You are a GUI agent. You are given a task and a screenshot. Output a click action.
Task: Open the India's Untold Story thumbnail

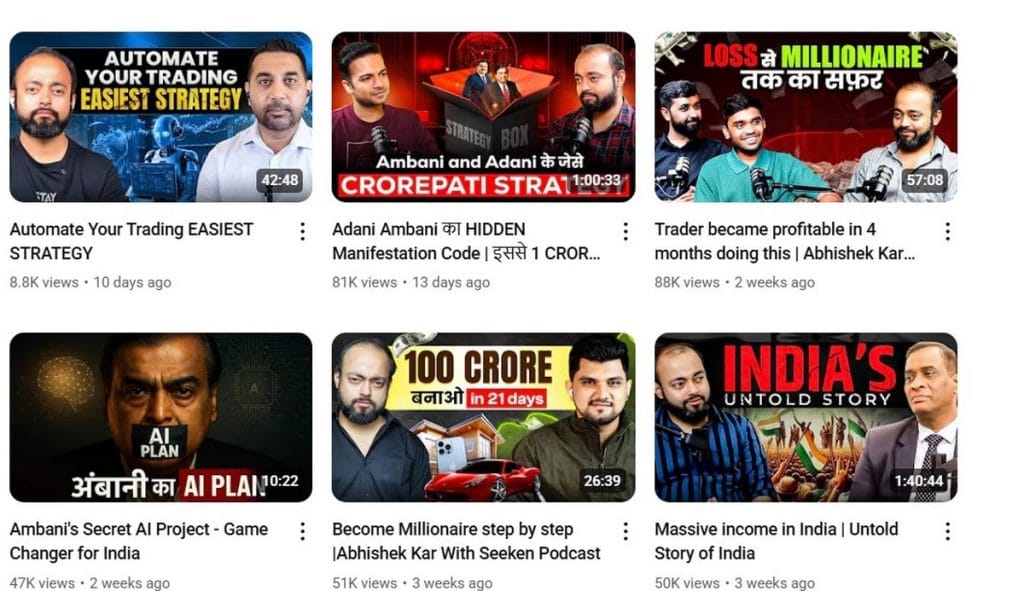pyautogui.click(x=806, y=417)
